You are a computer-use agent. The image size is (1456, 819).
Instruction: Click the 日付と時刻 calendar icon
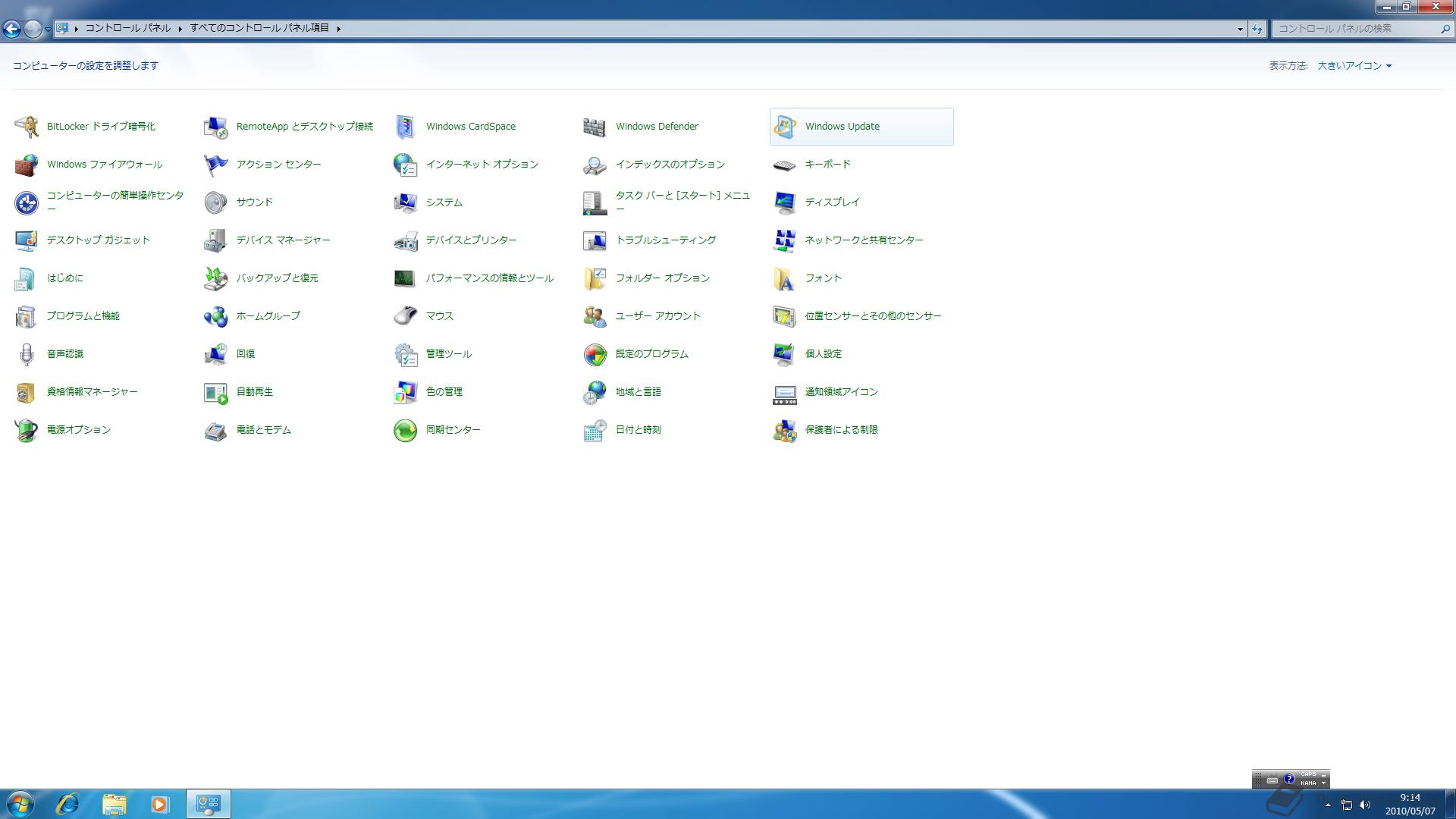595,430
